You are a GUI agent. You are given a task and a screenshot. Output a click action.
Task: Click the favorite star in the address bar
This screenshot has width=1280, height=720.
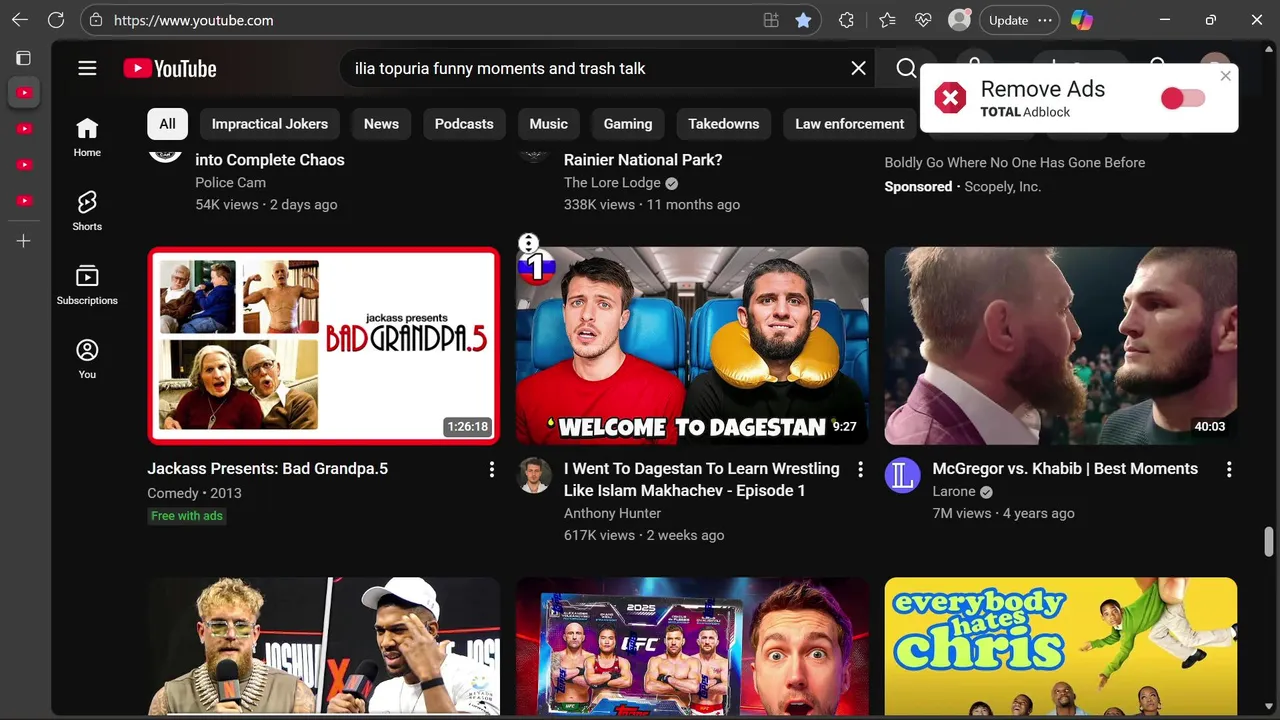(803, 20)
